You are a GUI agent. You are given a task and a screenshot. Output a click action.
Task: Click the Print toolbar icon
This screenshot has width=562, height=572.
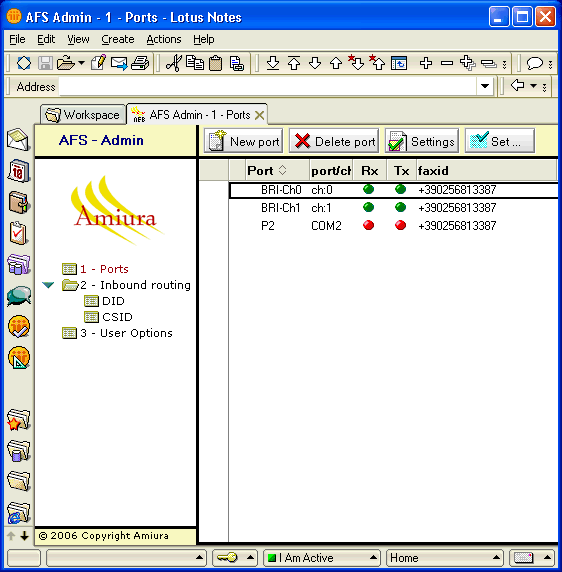(x=140, y=63)
